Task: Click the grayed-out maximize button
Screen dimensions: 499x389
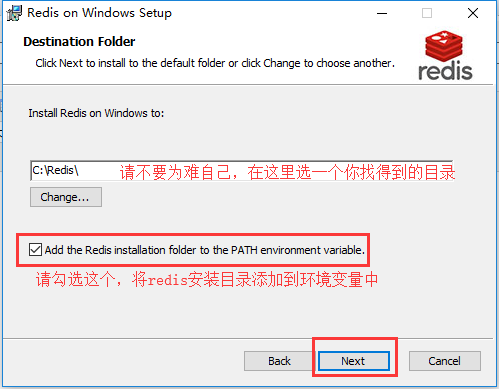Action: (427, 13)
